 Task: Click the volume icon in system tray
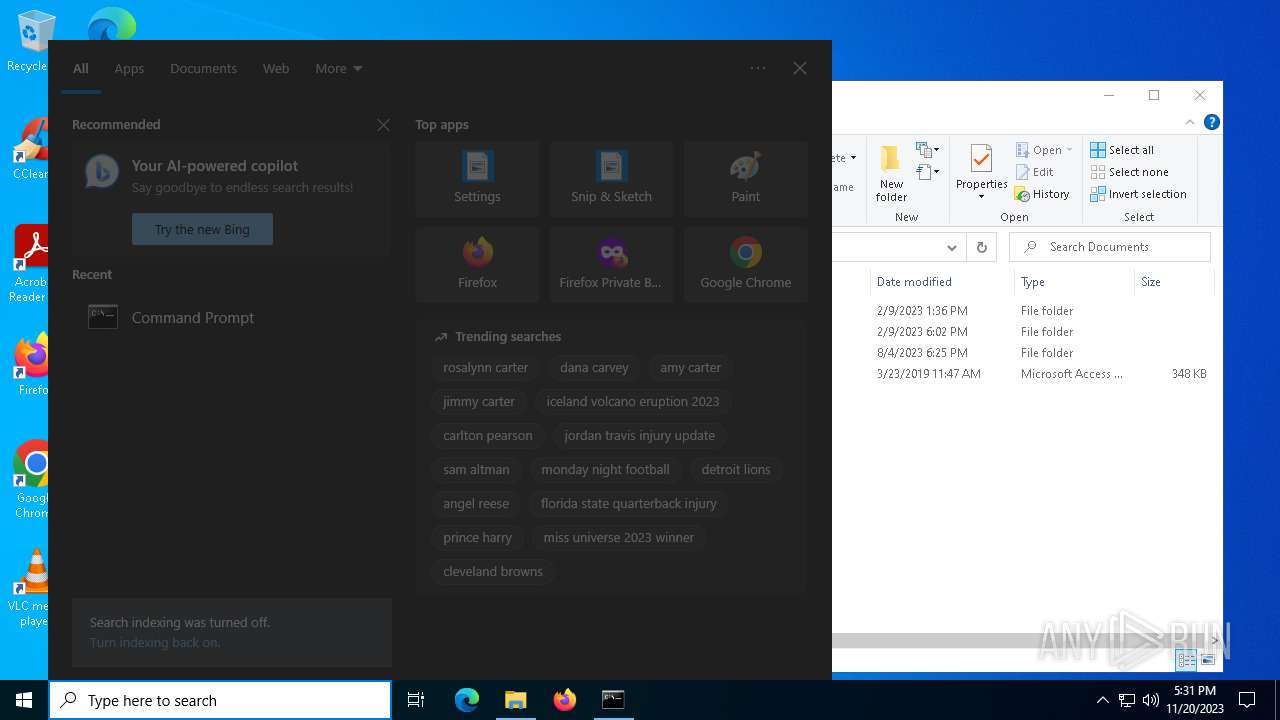click(x=1151, y=700)
